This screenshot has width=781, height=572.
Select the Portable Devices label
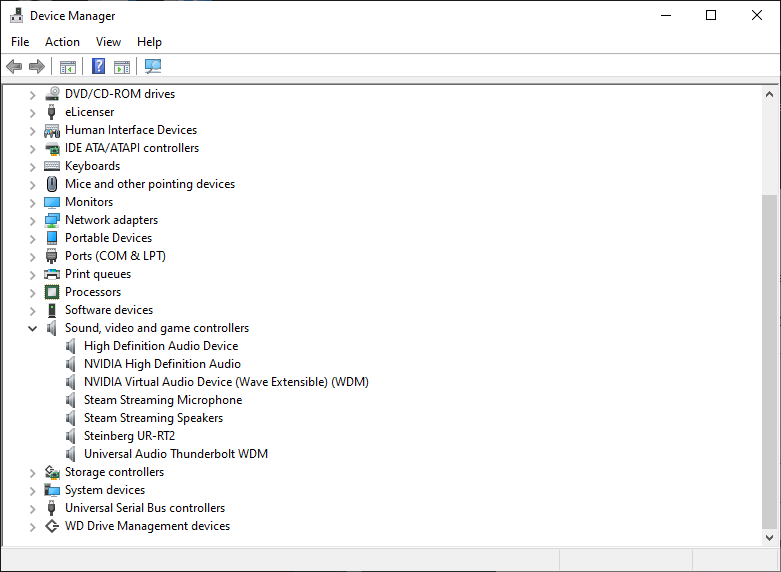(x=109, y=238)
